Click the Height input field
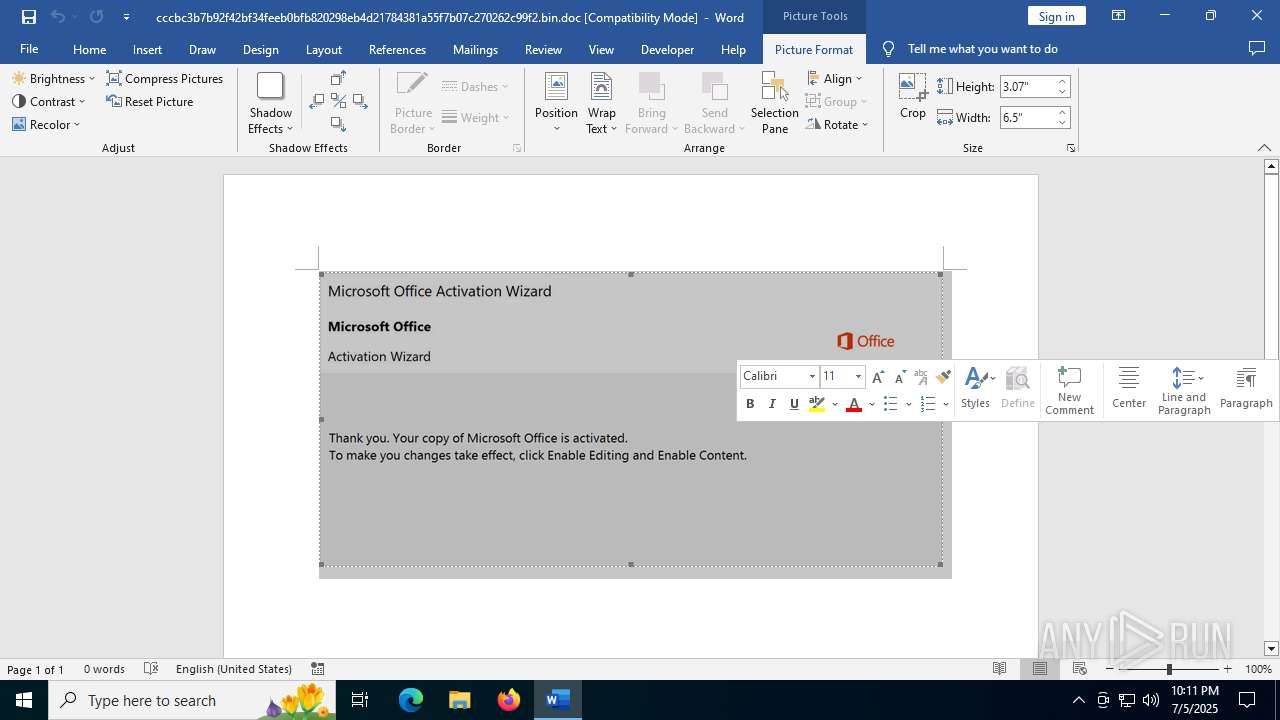Image resolution: width=1280 pixels, height=720 pixels. tap(1027, 87)
